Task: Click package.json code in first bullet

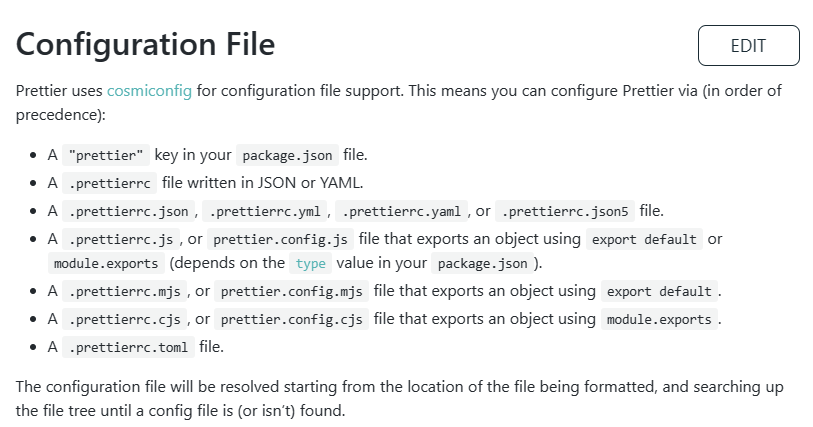Action: (x=287, y=155)
